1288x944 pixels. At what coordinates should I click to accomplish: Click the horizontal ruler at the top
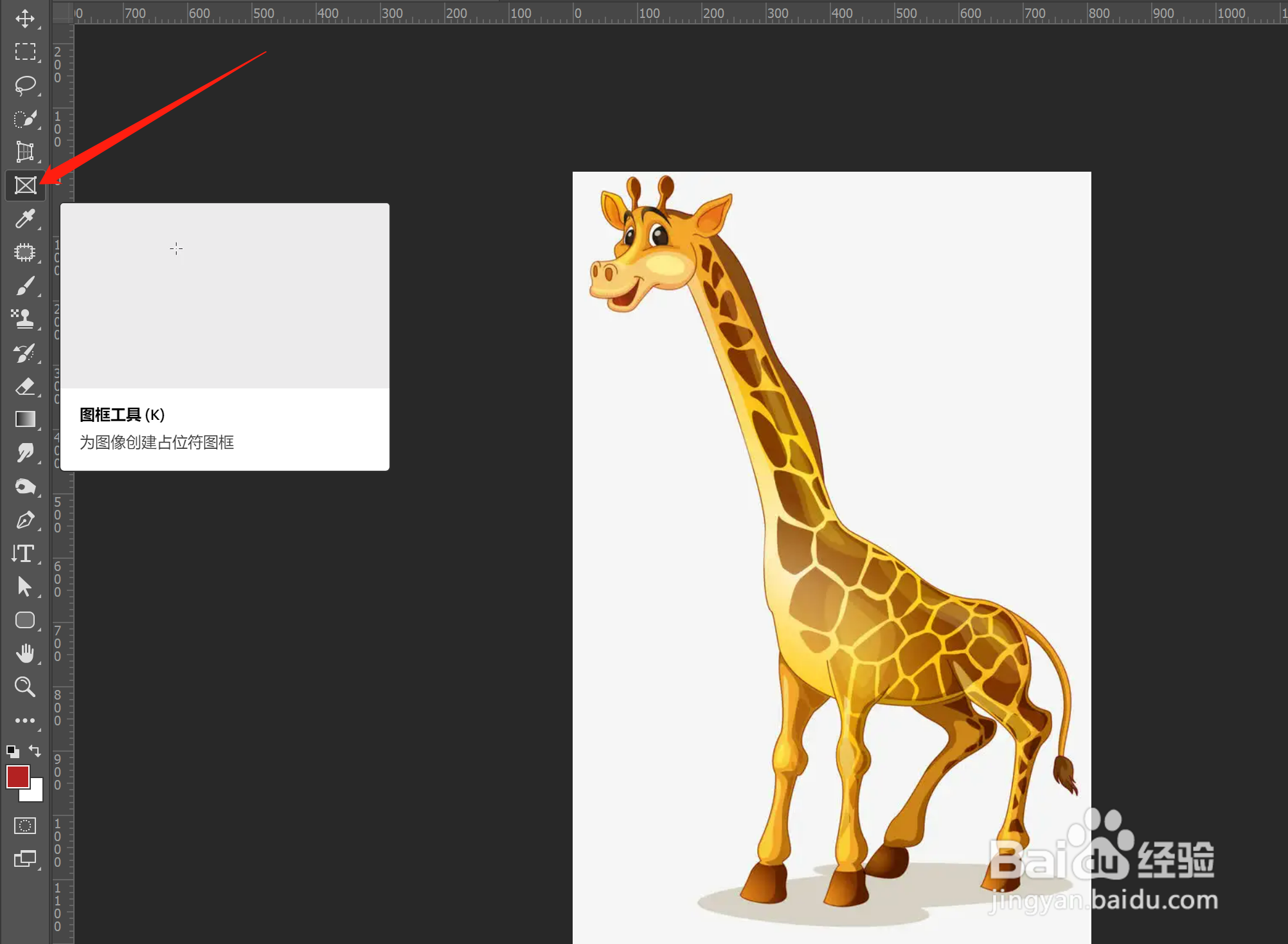(x=681, y=13)
